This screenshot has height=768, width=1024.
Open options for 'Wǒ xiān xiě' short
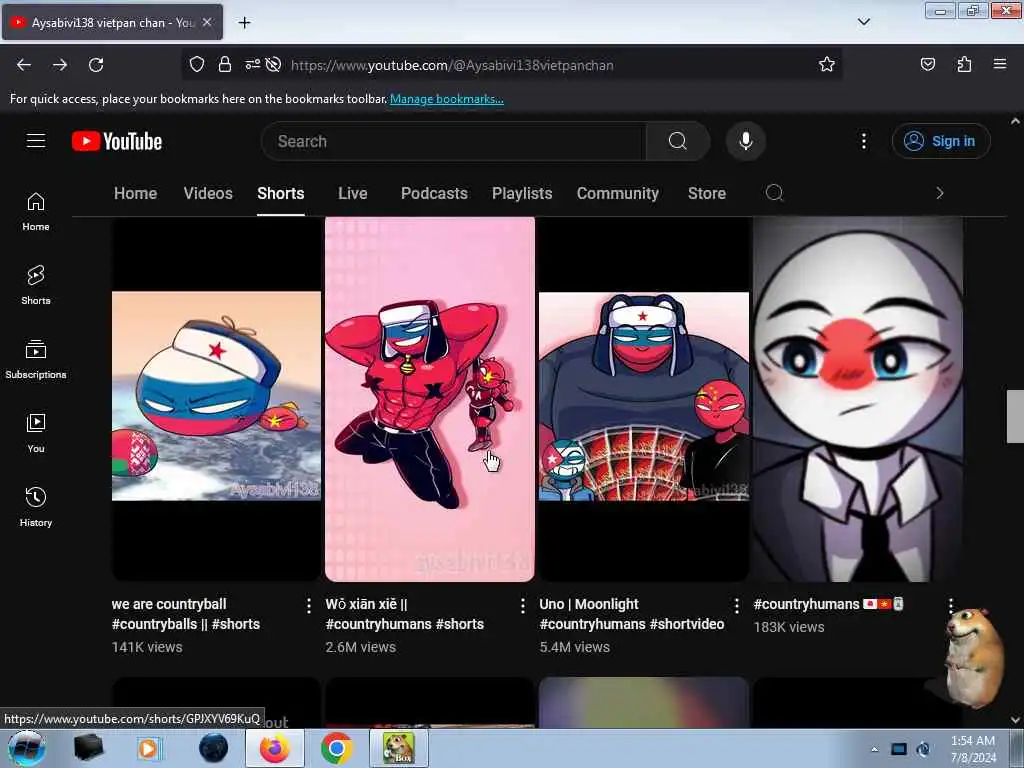[522, 606]
